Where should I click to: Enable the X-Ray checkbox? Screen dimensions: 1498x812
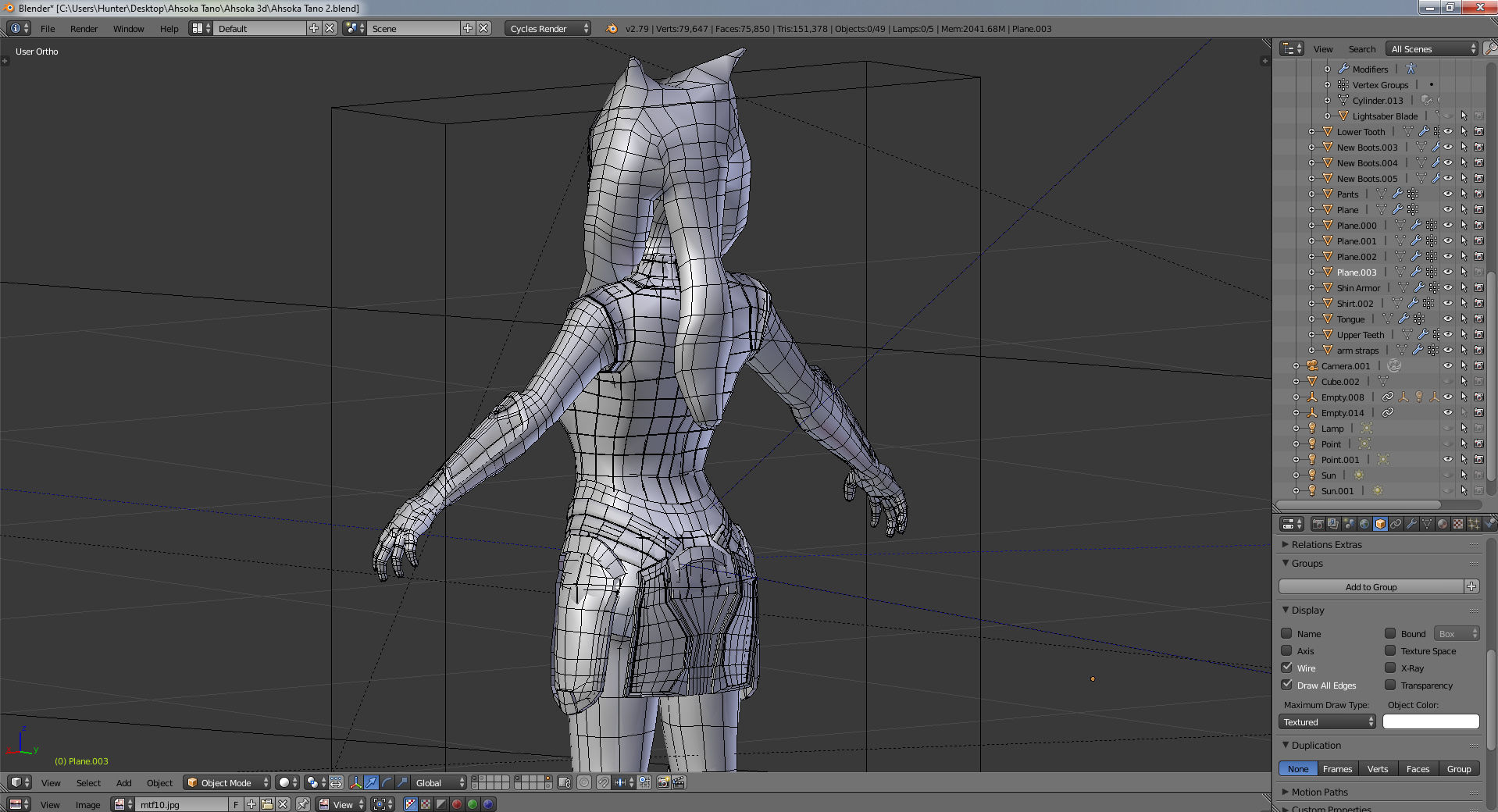tap(1390, 668)
